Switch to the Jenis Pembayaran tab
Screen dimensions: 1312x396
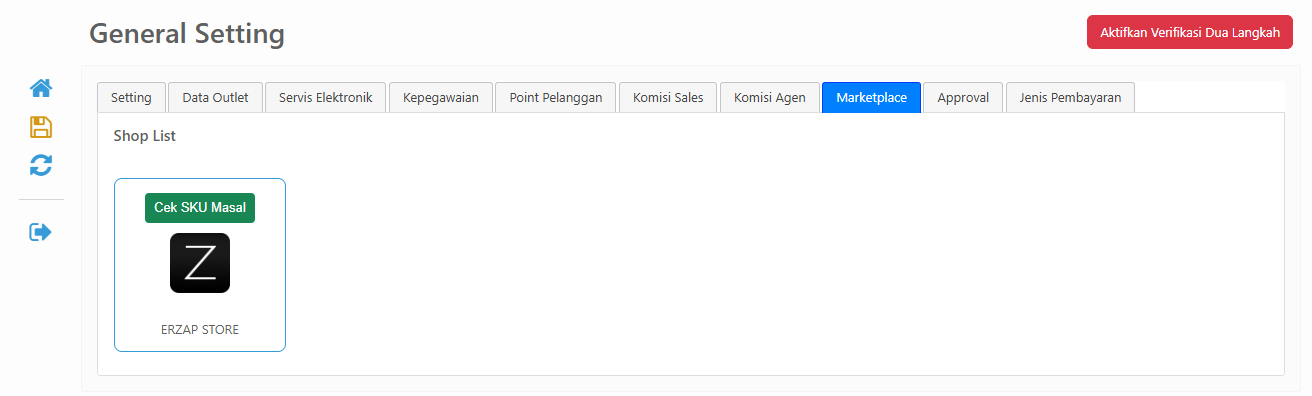1070,97
